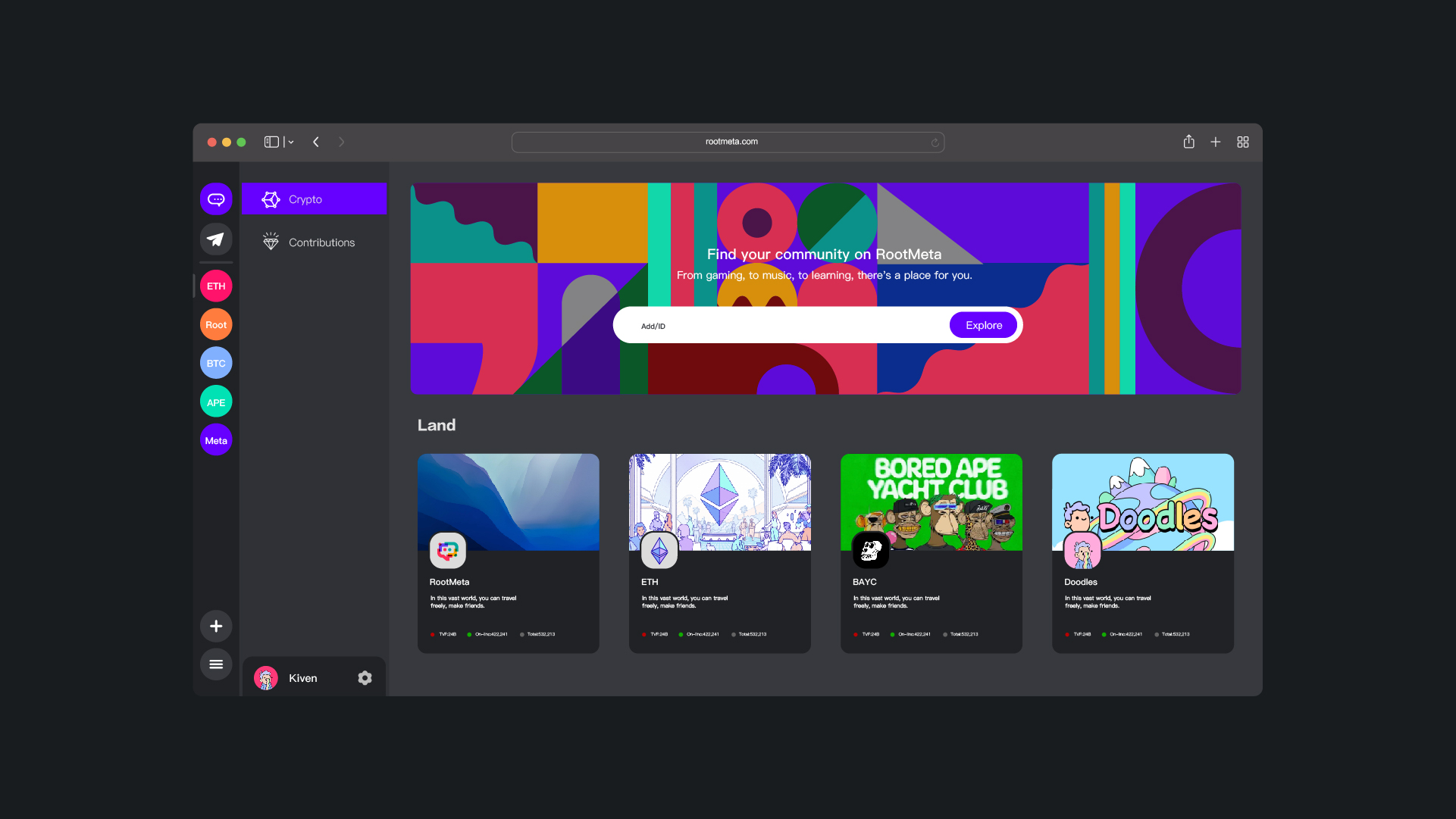Open the RootMeta land card cover image
This screenshot has height=819, width=1456.
pos(509,502)
